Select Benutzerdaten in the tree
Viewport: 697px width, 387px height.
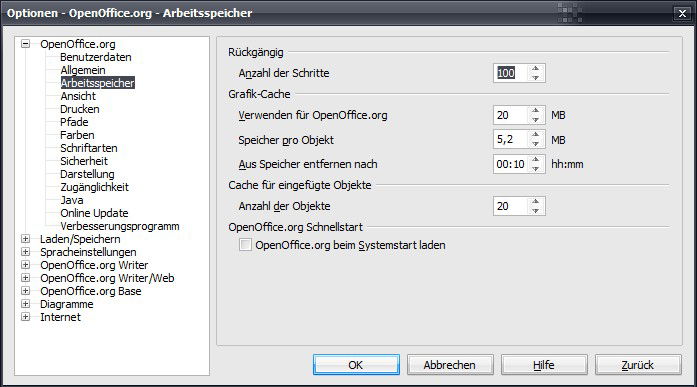pos(96,57)
